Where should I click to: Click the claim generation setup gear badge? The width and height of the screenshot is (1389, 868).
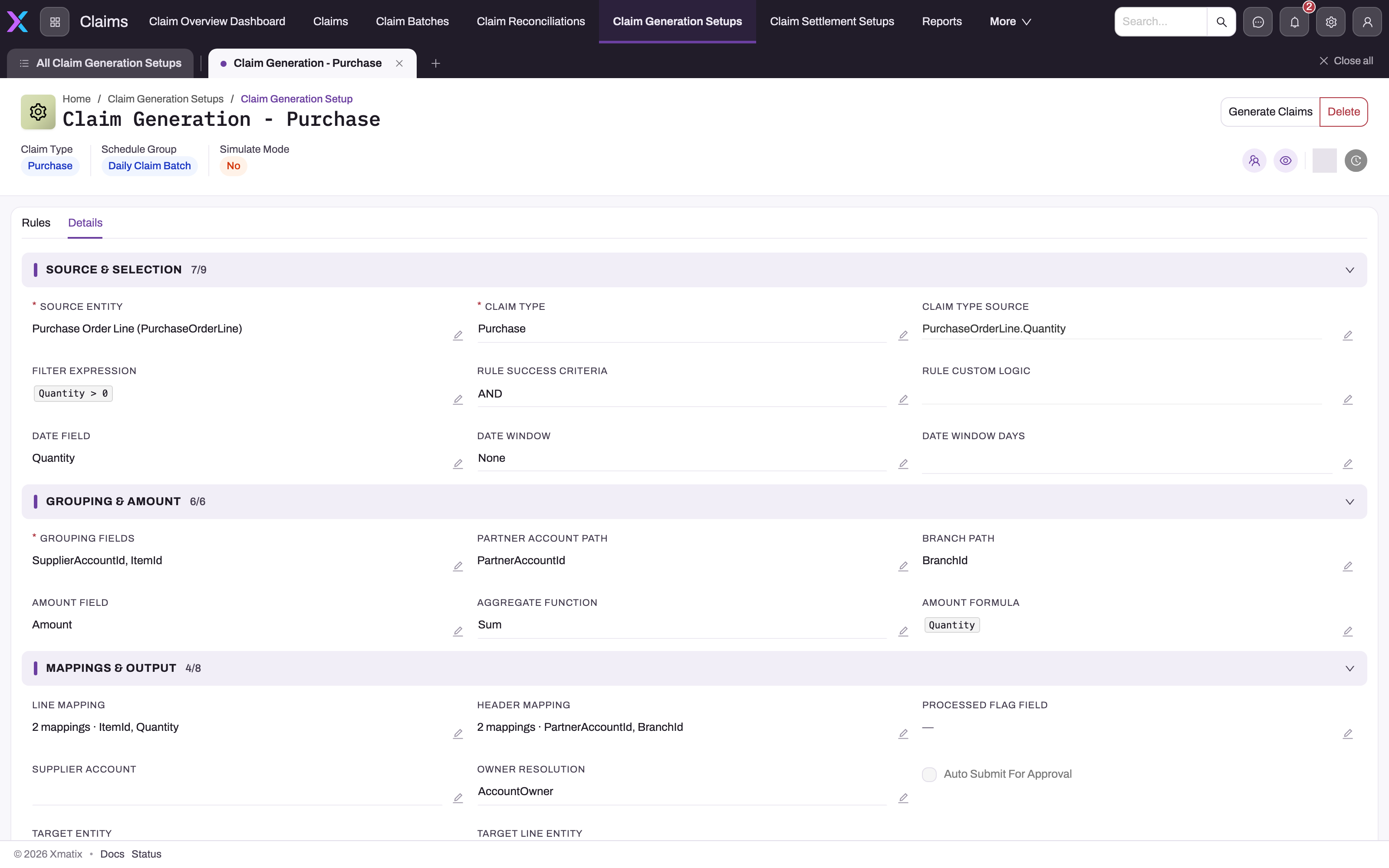tap(38, 112)
